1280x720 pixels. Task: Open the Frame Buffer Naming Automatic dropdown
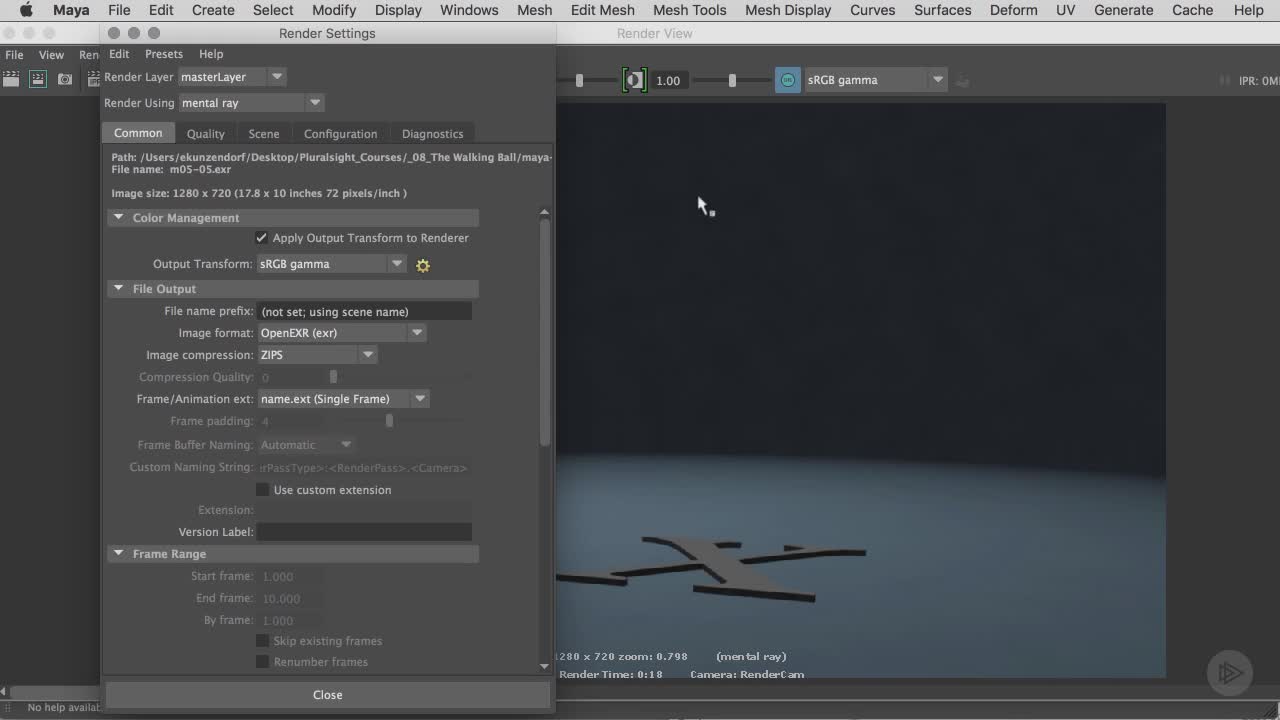(x=306, y=445)
